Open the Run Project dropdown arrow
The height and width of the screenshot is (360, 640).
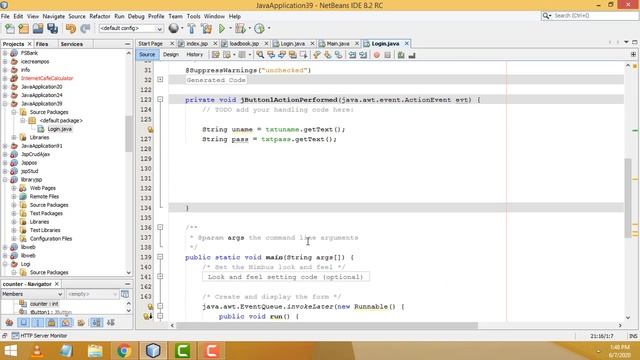click(x=230, y=28)
